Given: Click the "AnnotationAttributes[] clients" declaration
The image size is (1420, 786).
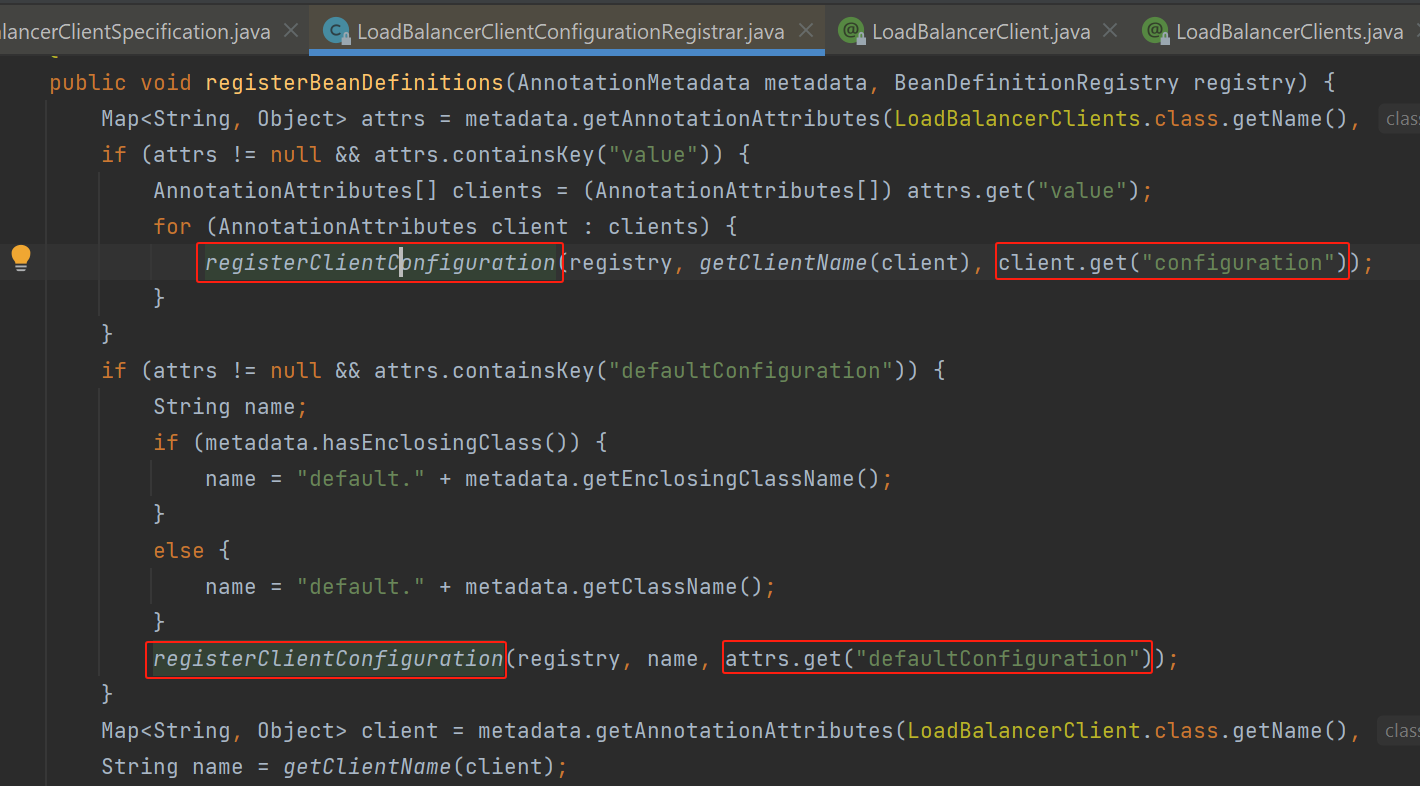Looking at the screenshot, I should (x=347, y=190).
